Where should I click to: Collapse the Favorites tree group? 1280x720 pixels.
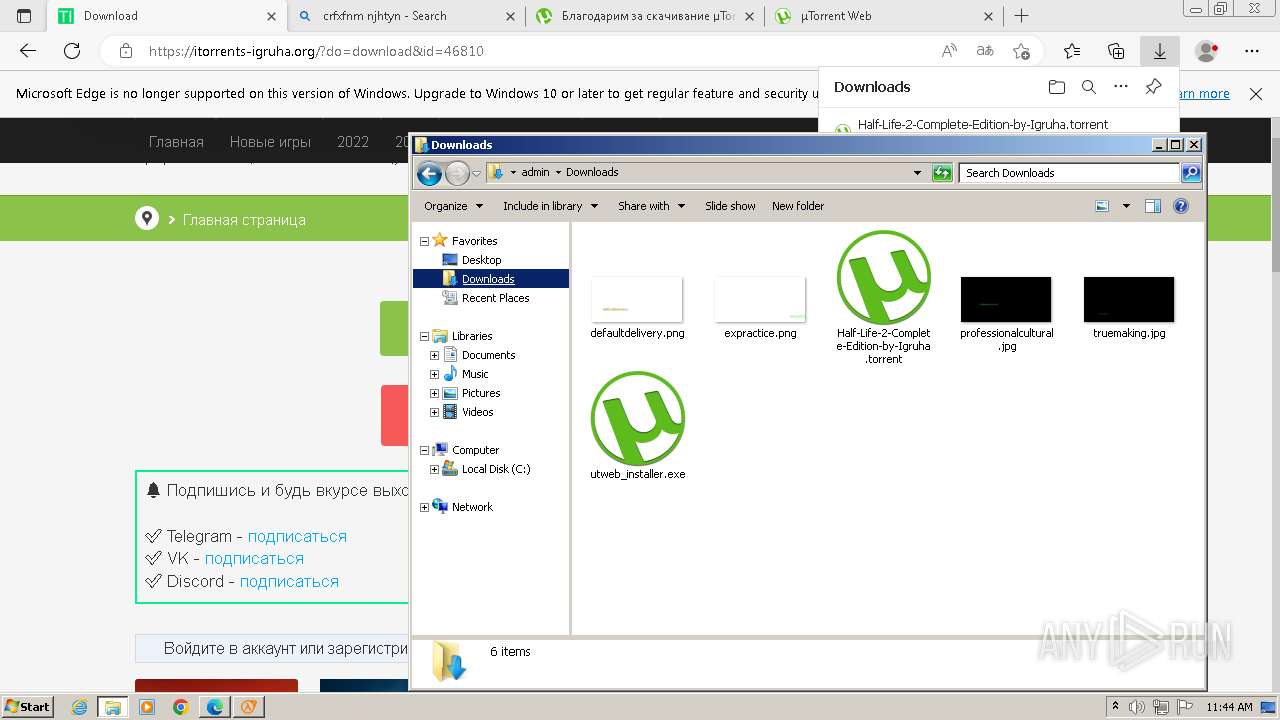pos(424,241)
